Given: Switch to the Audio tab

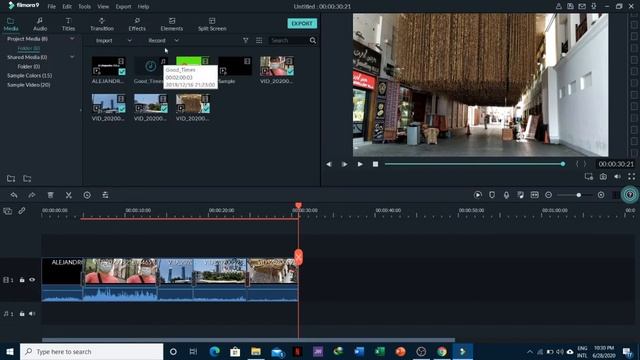Looking at the screenshot, I should pyautogui.click(x=40, y=24).
